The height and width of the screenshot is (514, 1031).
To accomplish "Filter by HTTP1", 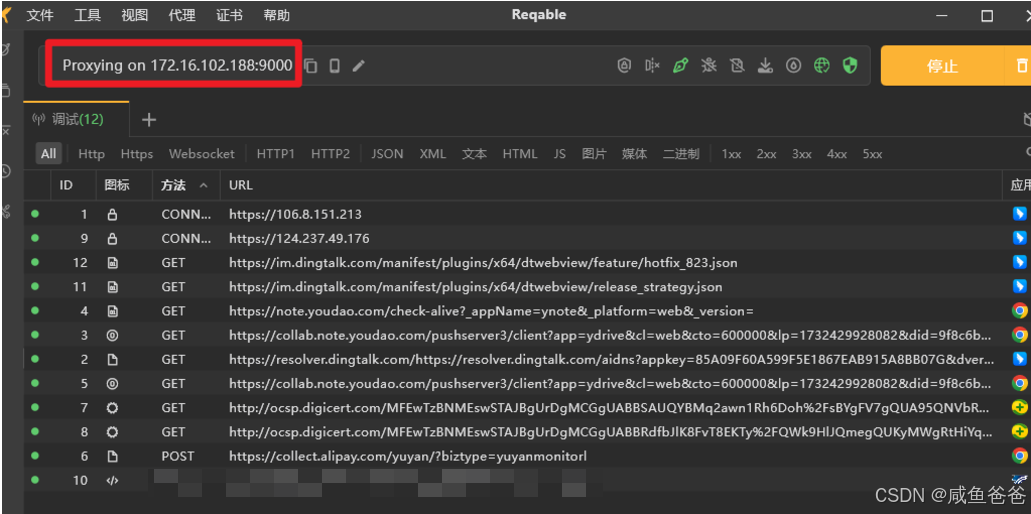I will [276, 154].
